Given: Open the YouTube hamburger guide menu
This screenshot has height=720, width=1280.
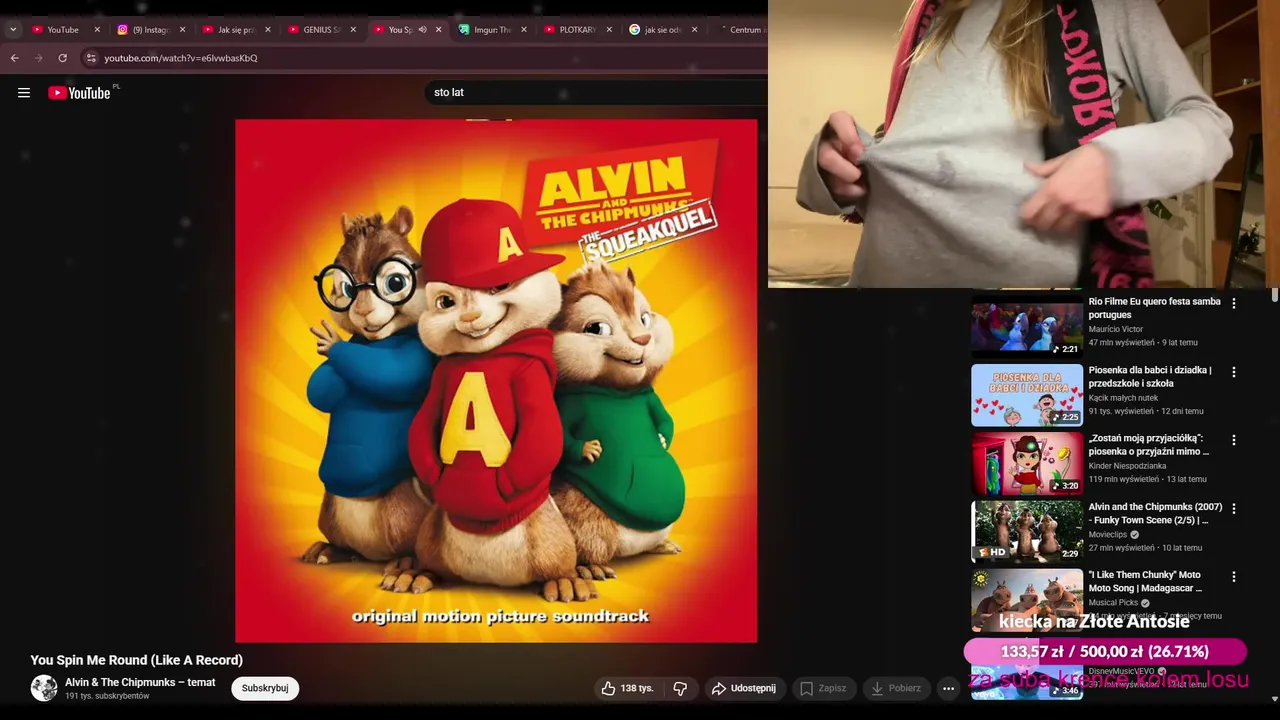Looking at the screenshot, I should pyautogui.click(x=24, y=93).
